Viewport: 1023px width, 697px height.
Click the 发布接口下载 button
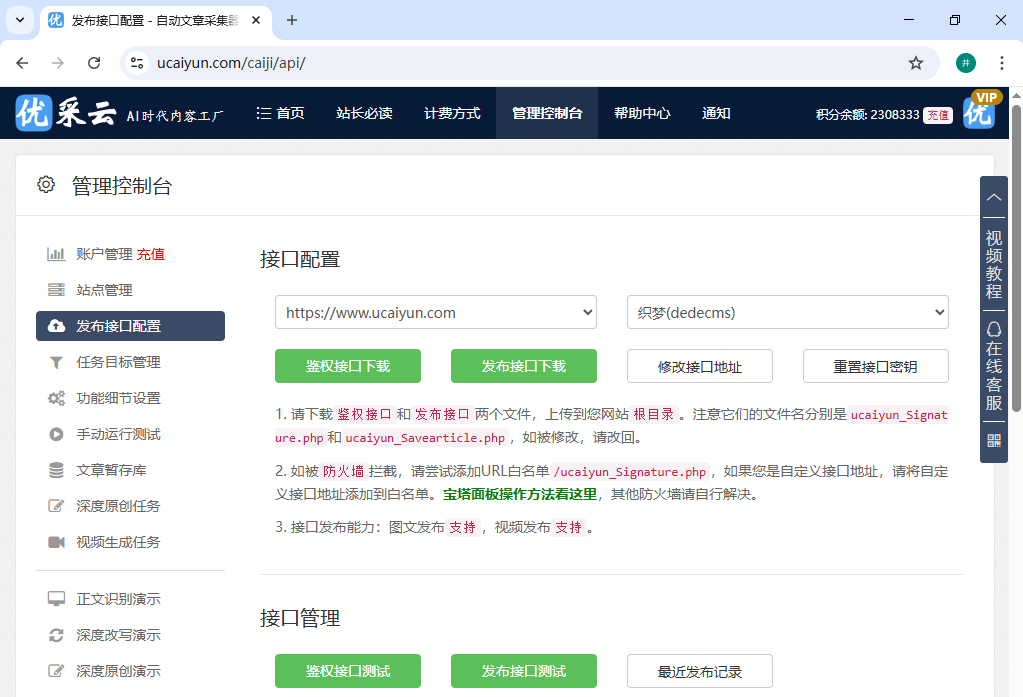click(x=523, y=366)
